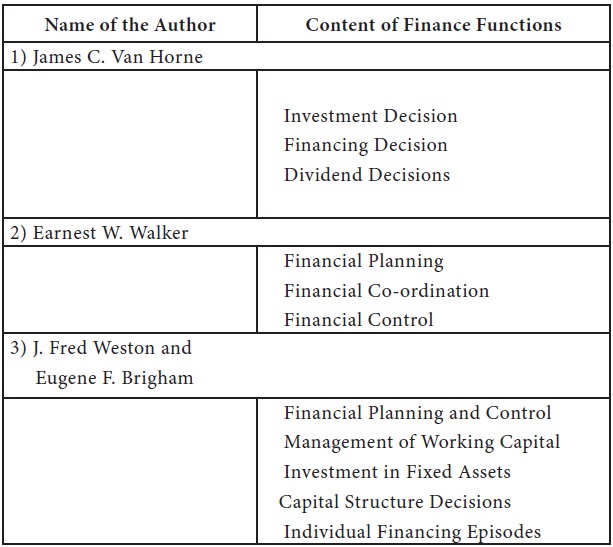Select the 'Content of Finance Functions' header
This screenshot has width=613, height=547.
pyautogui.click(x=433, y=24)
